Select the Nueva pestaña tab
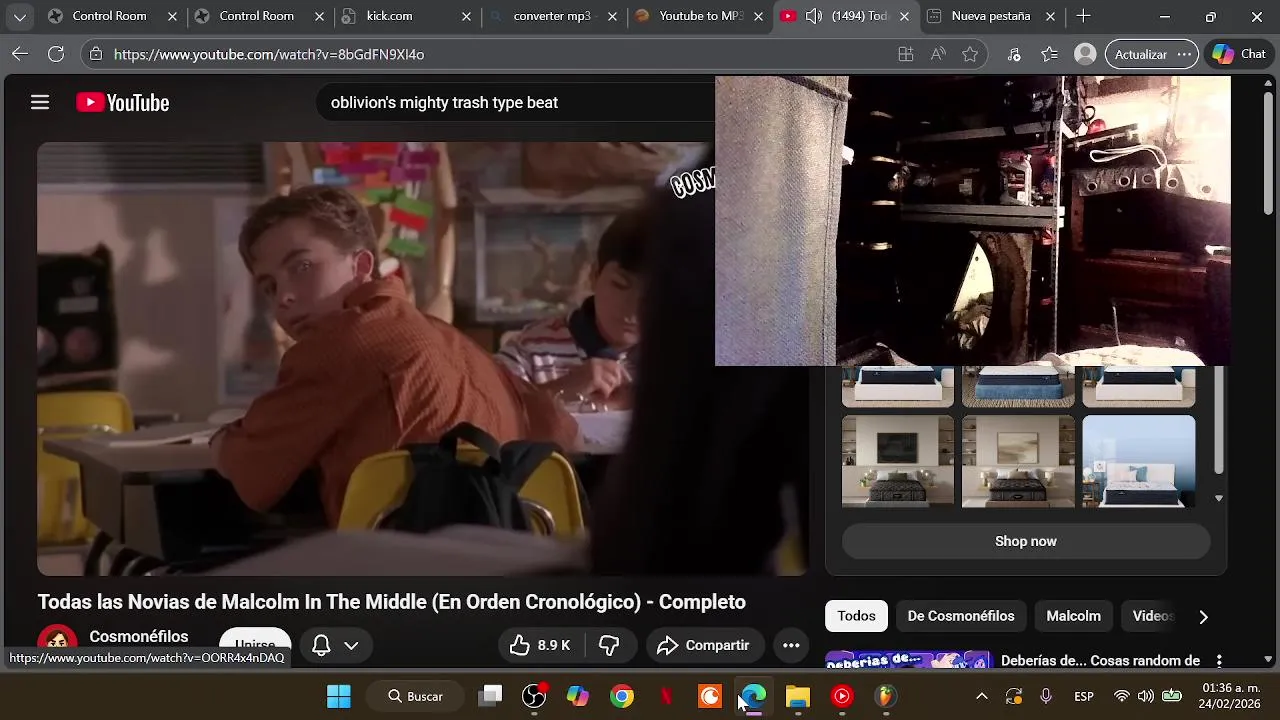Viewport: 1280px width, 720px height. tap(991, 16)
